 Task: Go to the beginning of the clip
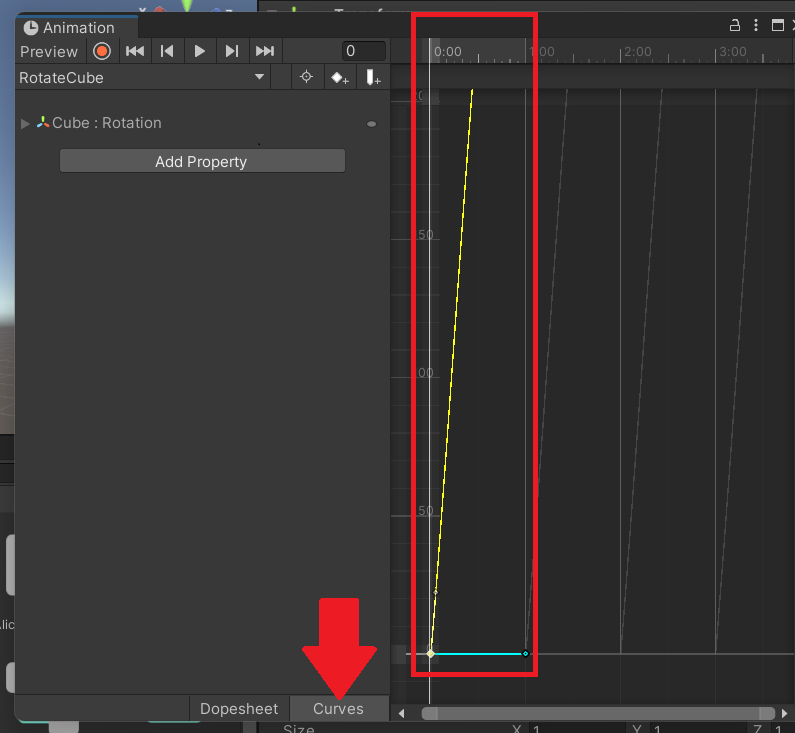135,51
